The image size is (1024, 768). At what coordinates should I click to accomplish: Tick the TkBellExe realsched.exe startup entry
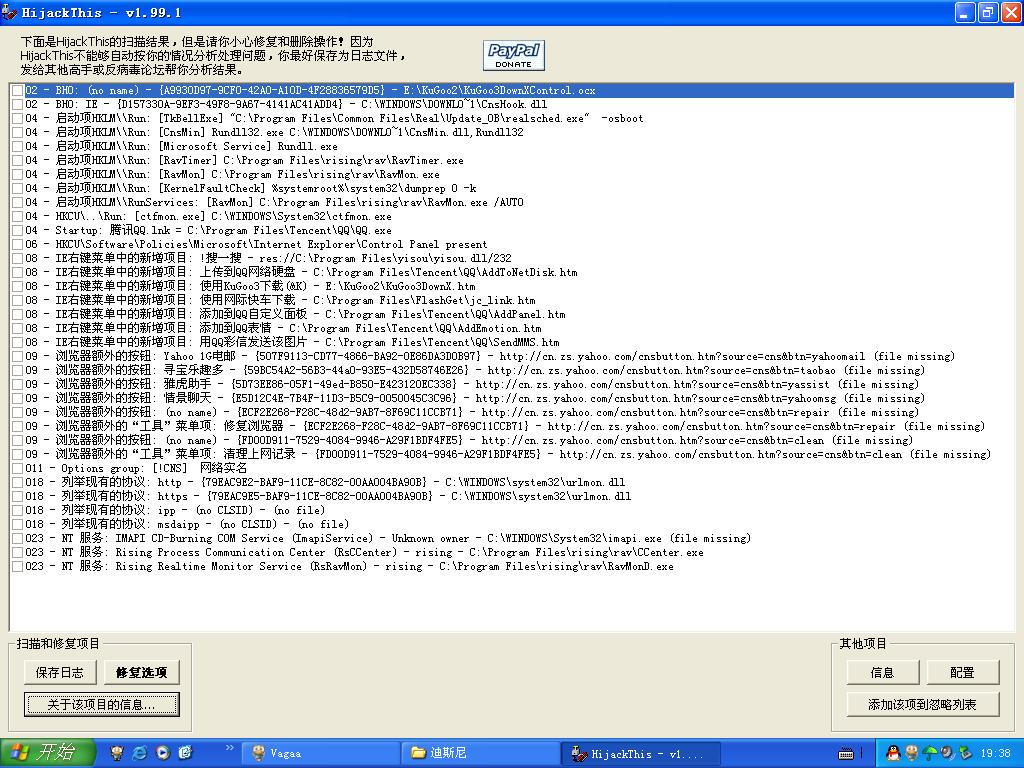click(x=18, y=118)
